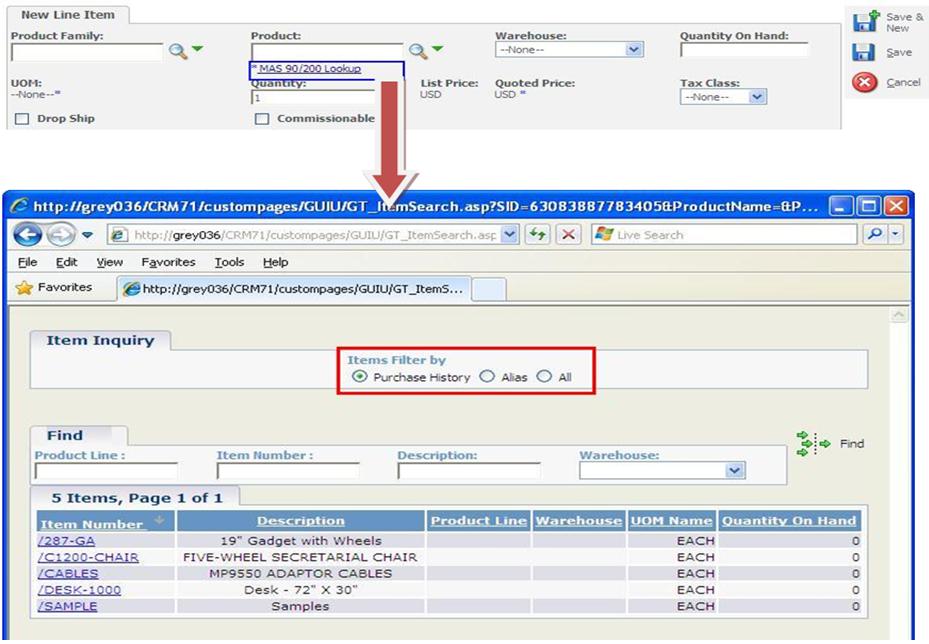Click the Product search magnifier icon
The image size is (929, 644).
(418, 51)
